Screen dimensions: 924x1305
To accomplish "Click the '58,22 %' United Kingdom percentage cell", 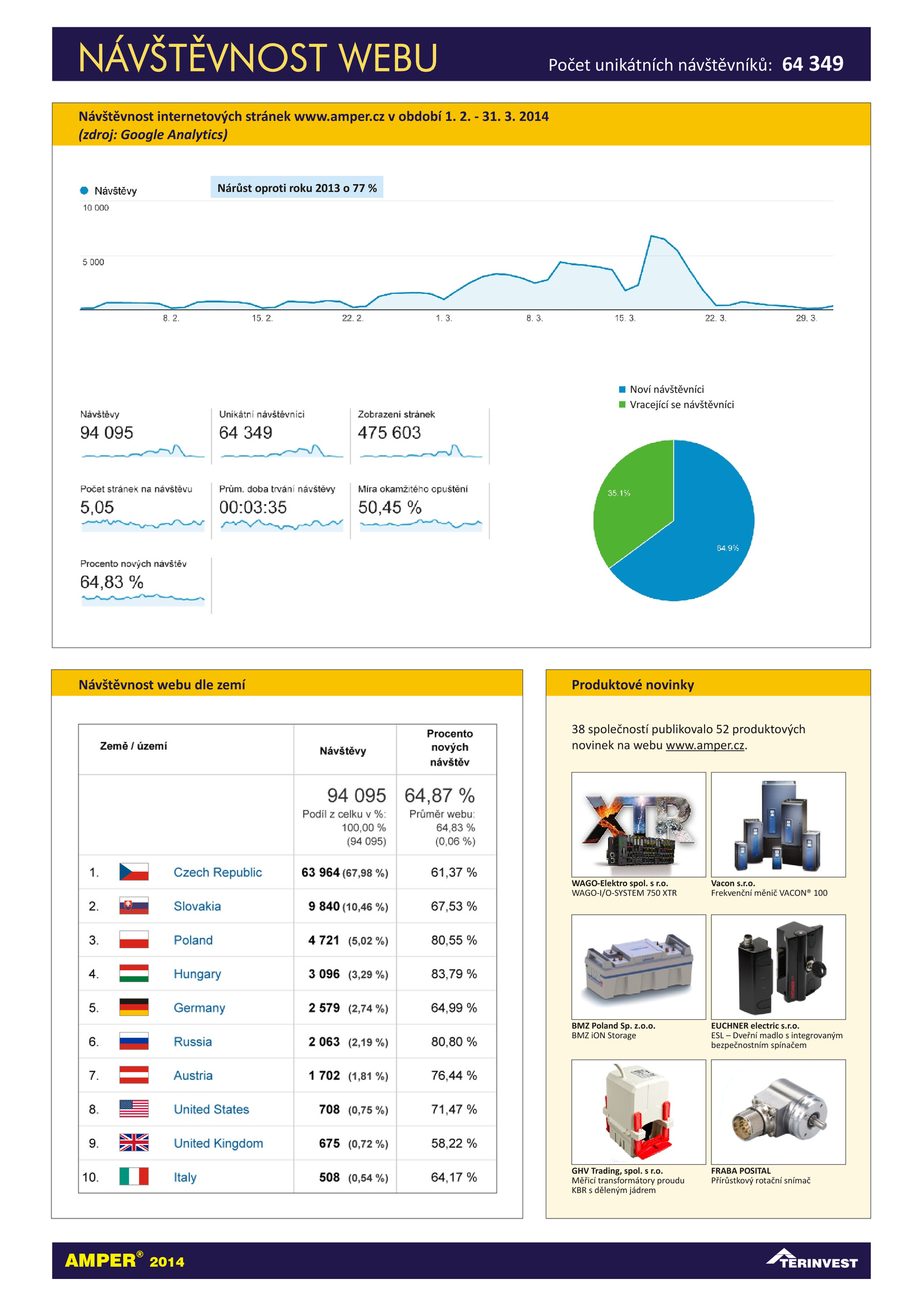I will tap(454, 1143).
